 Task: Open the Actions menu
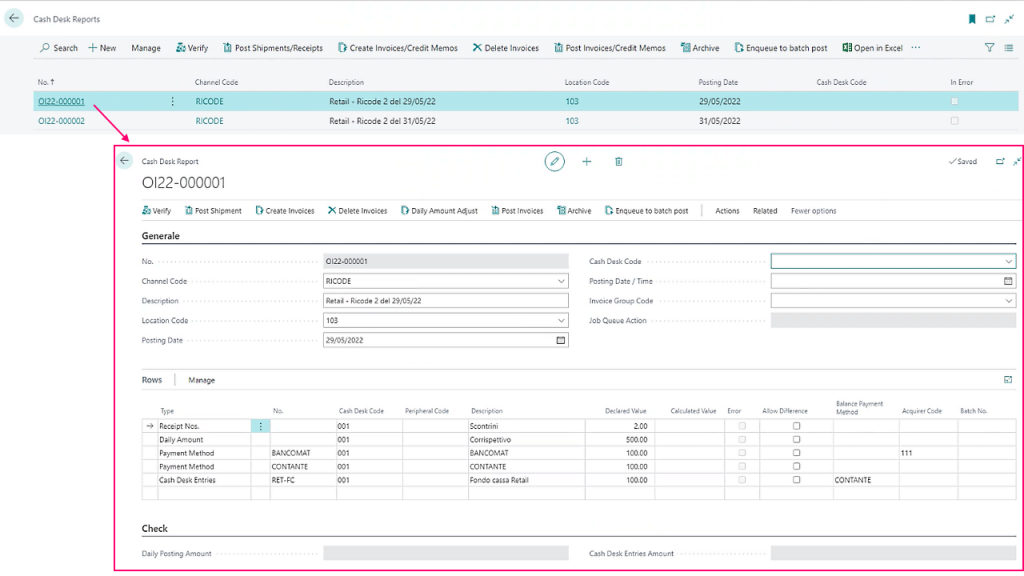click(727, 211)
